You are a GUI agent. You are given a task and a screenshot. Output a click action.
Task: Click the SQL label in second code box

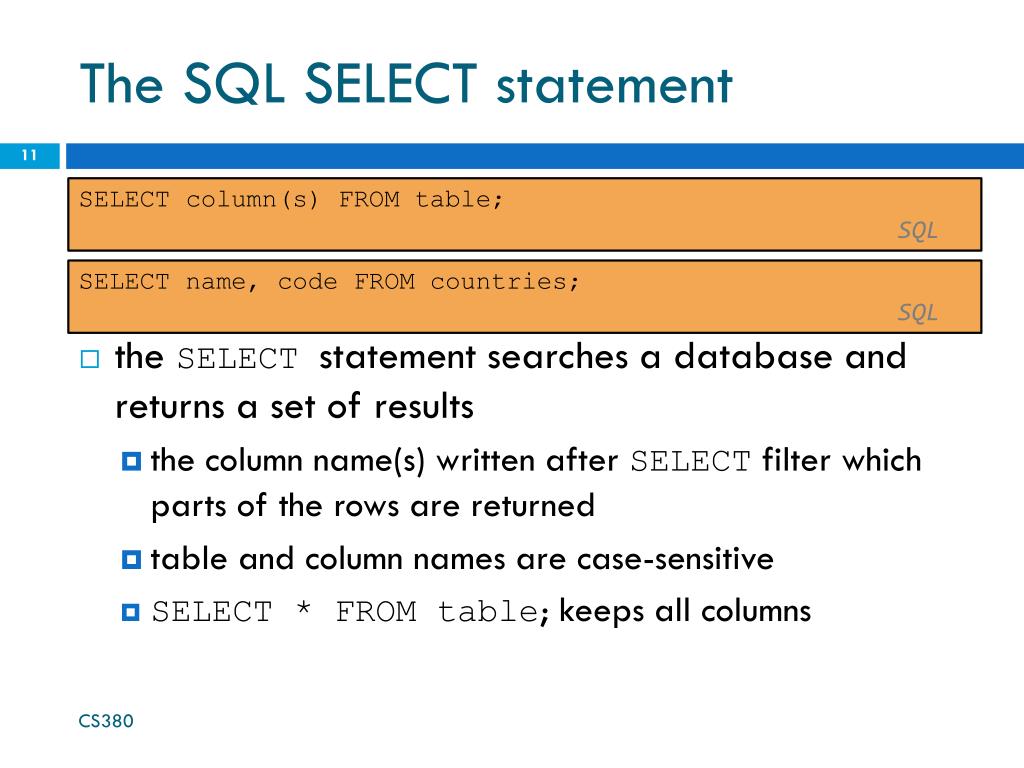(917, 313)
